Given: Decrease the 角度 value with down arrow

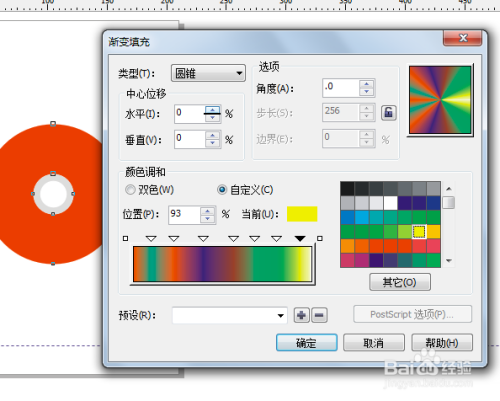Looking at the screenshot, I should (367, 92).
